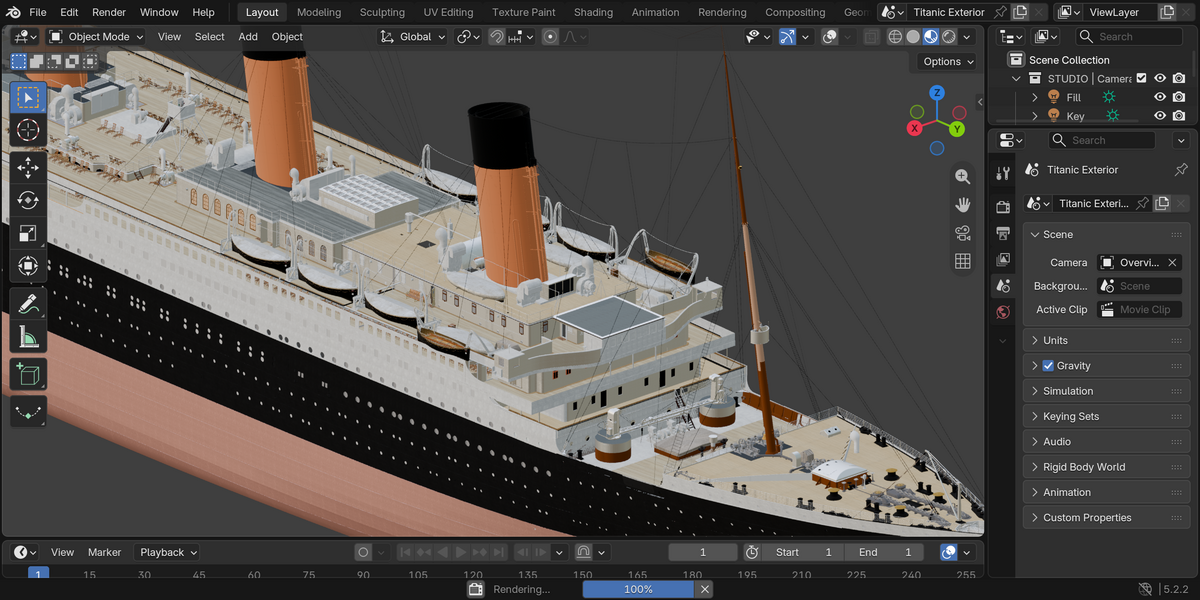Viewport: 1200px width, 600px height.
Task: Click the viewport zoom magnifier icon
Action: pyautogui.click(x=963, y=176)
